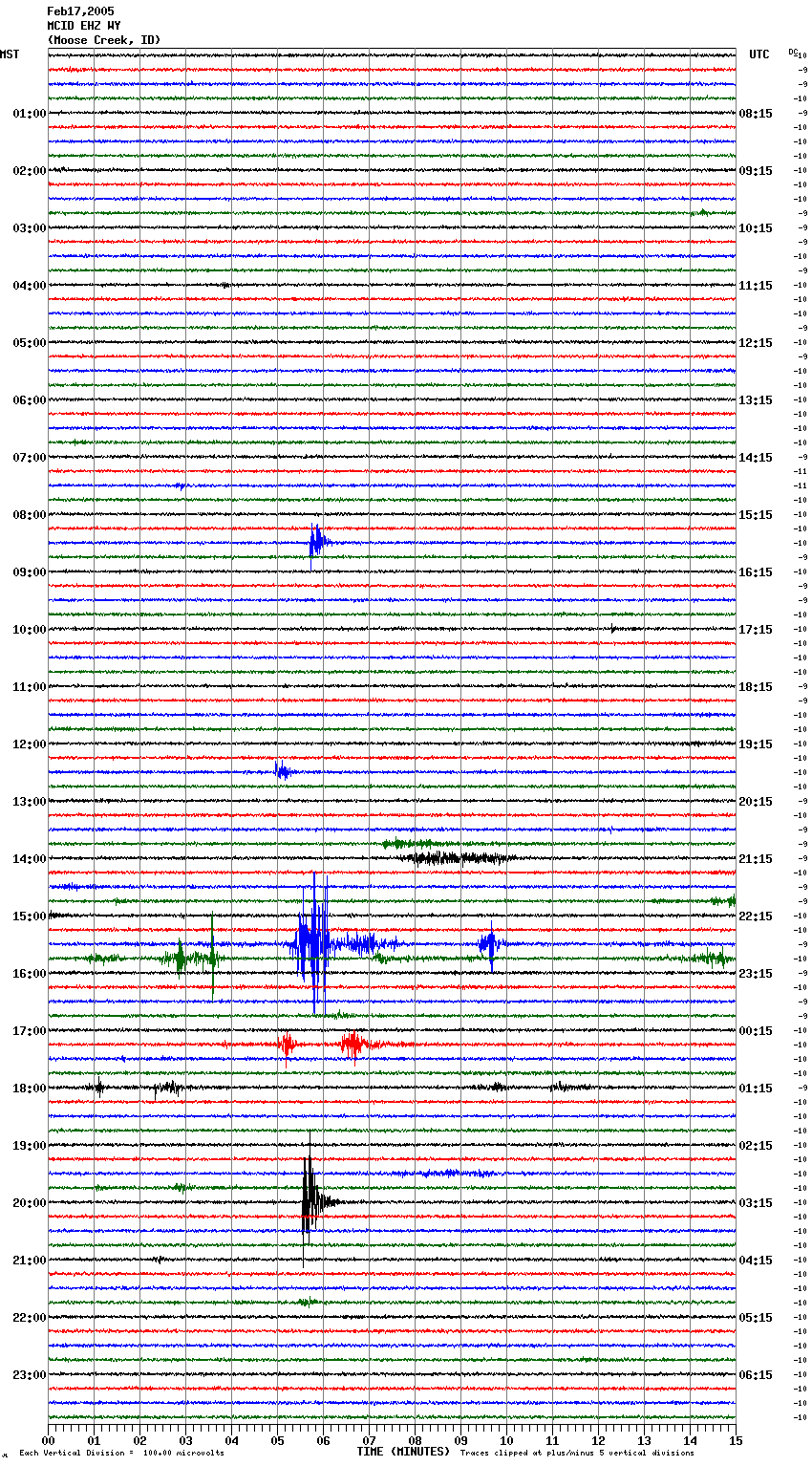812x1466 pixels.
Task: Click the 06:15 UTC time label
Action: click(x=756, y=1375)
